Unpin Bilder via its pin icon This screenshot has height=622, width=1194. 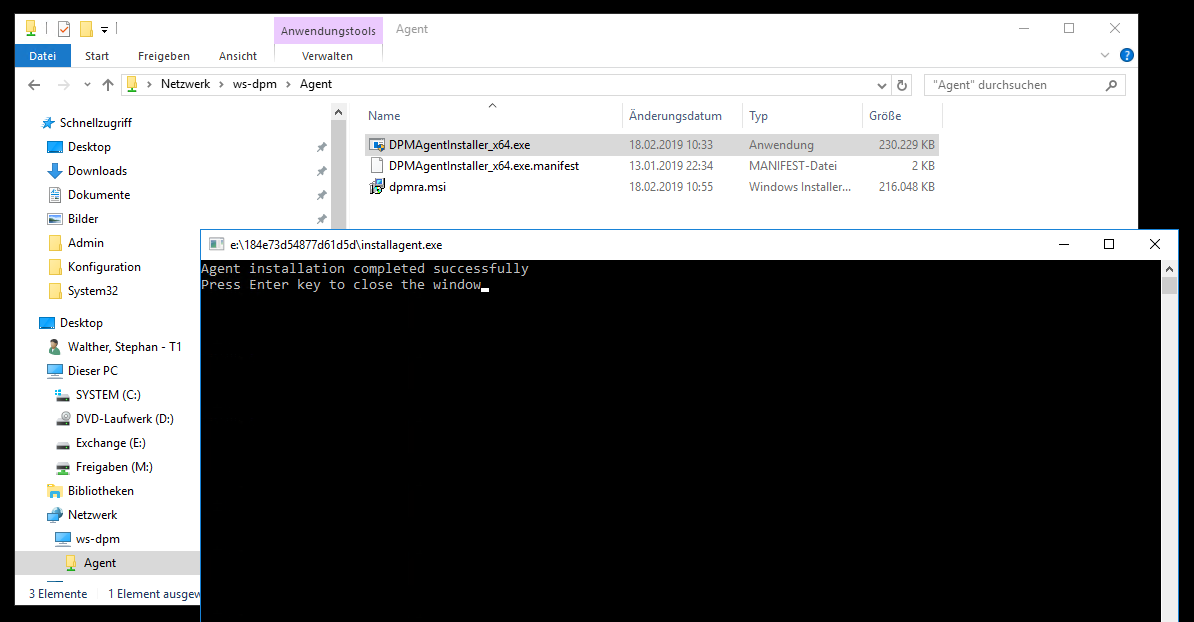click(x=322, y=218)
